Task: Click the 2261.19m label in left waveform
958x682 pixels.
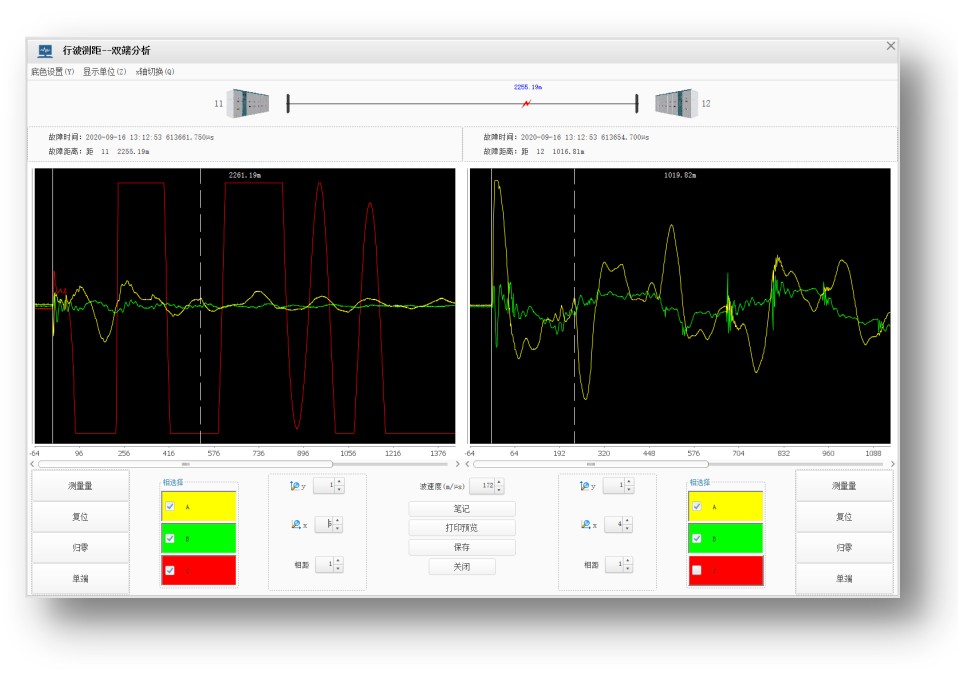Action: point(245,175)
